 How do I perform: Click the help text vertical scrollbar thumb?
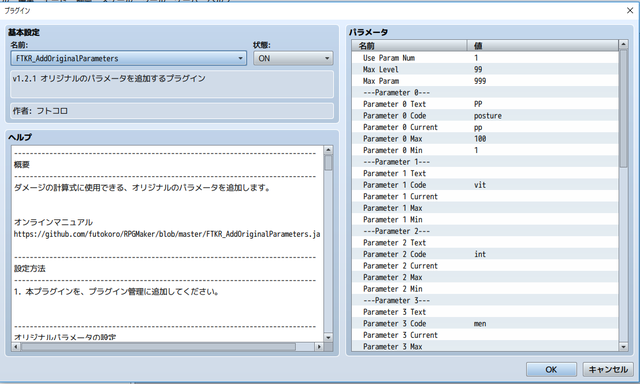[328, 163]
